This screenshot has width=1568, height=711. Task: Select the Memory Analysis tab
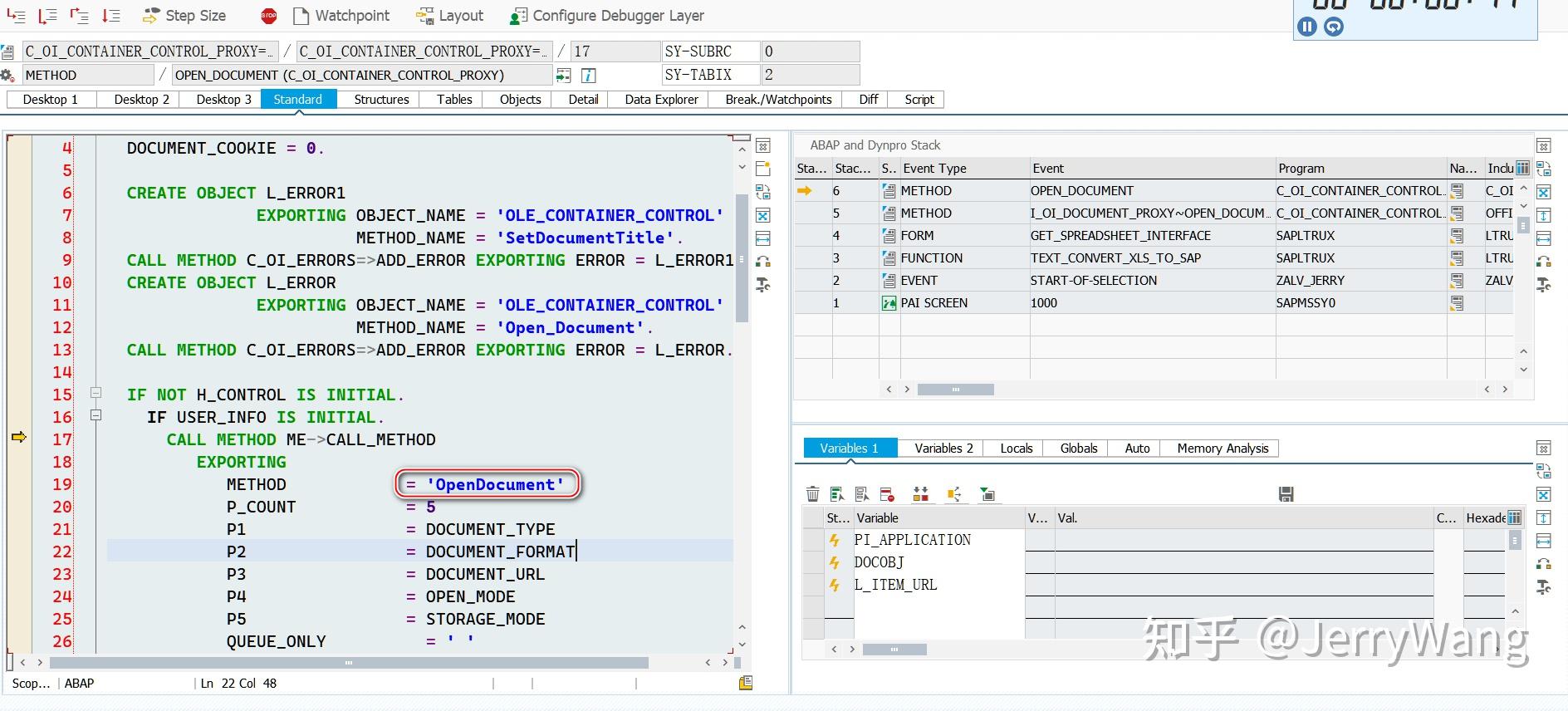1222,449
